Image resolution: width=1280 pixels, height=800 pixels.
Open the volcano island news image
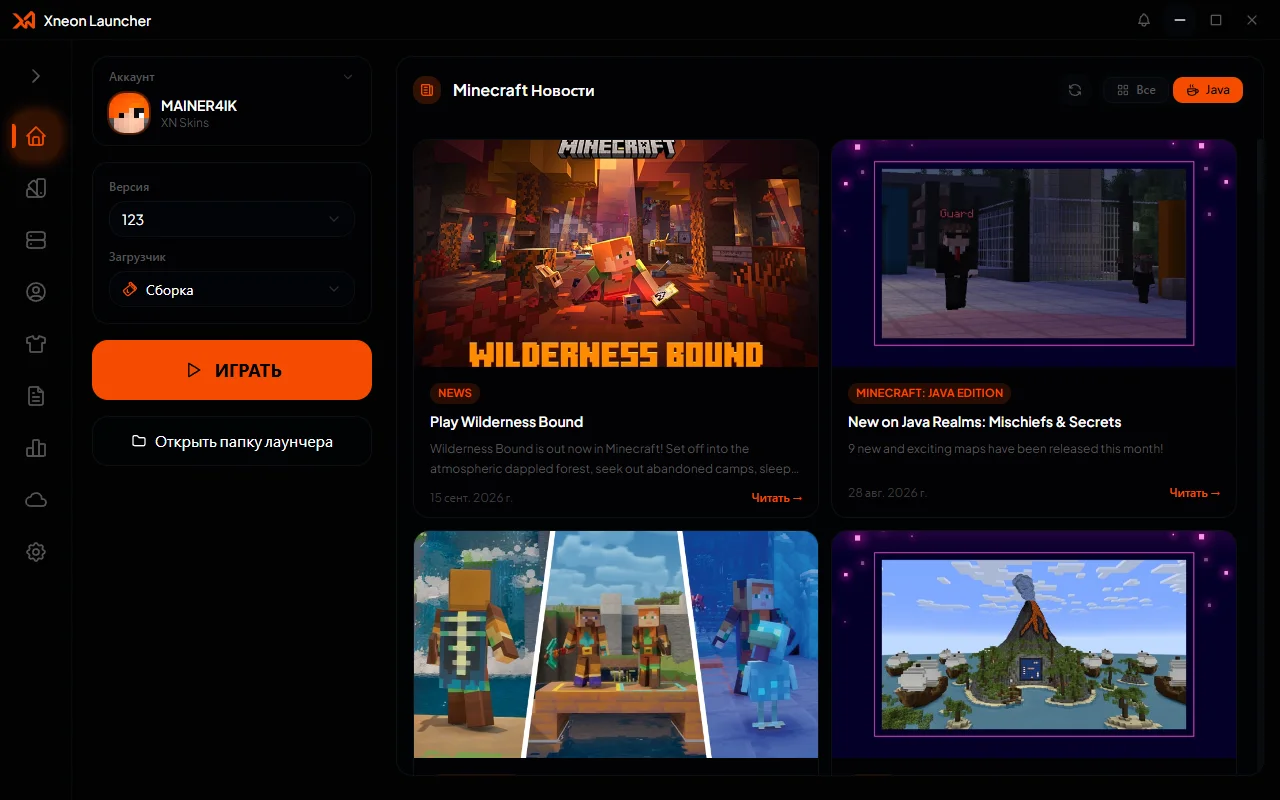coord(1034,645)
